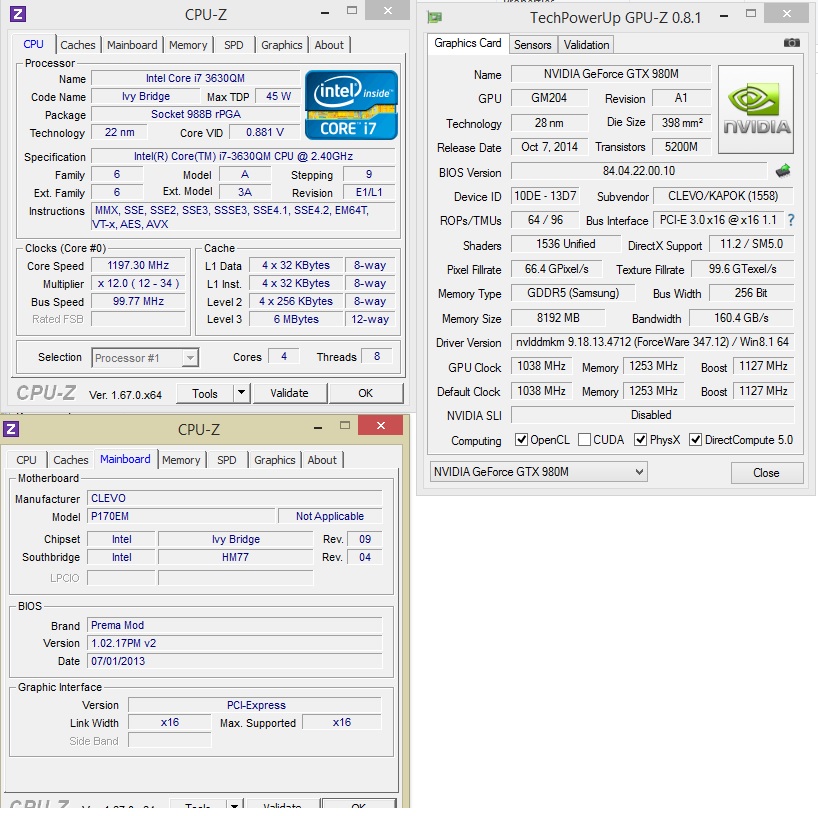This screenshot has width=818, height=816.
Task: Select the Sensors tab in GPU-Z
Action: [533, 45]
